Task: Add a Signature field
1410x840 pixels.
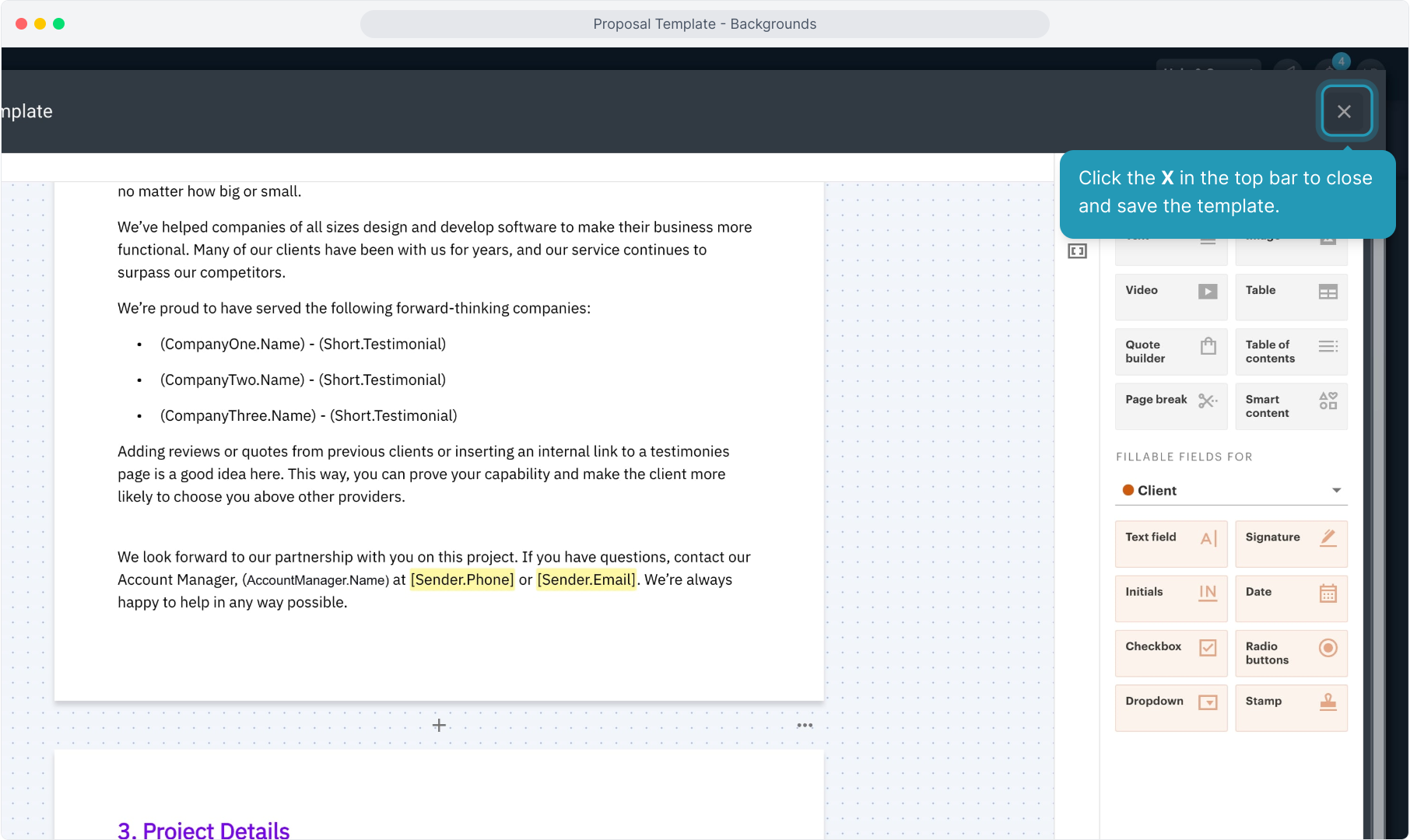Action: [x=1291, y=544]
